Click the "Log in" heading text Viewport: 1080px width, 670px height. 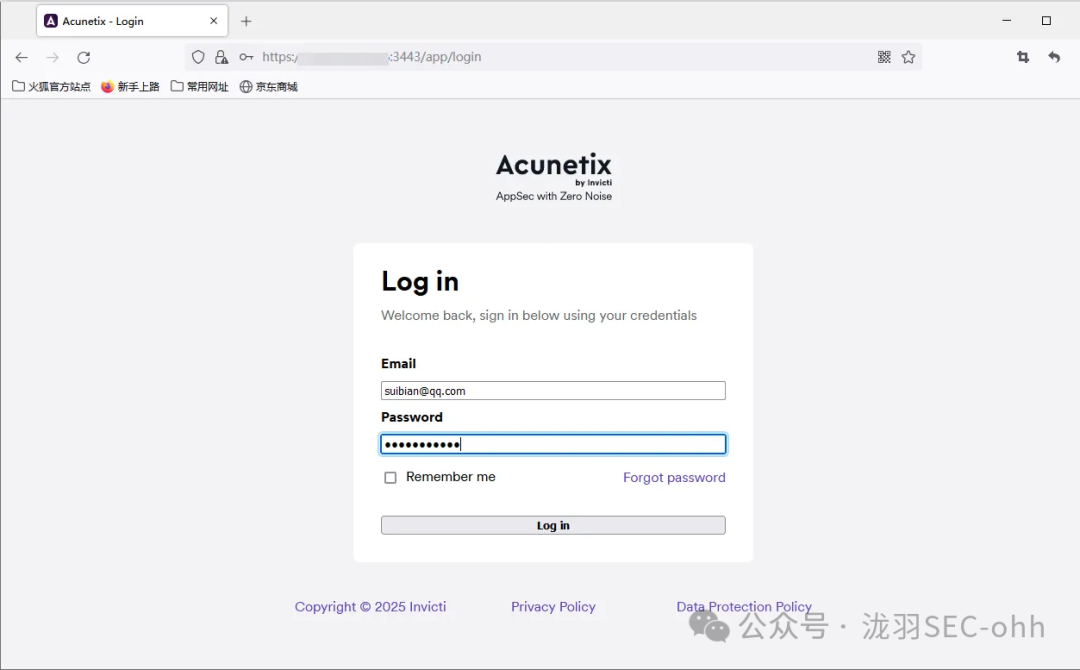[420, 282]
